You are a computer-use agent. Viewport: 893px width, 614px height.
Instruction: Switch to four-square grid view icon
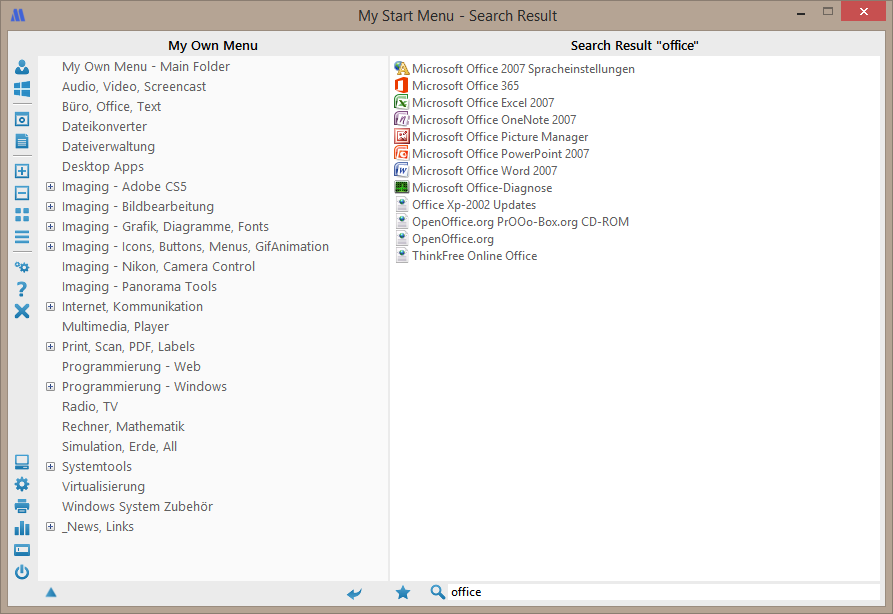pyautogui.click(x=22, y=215)
